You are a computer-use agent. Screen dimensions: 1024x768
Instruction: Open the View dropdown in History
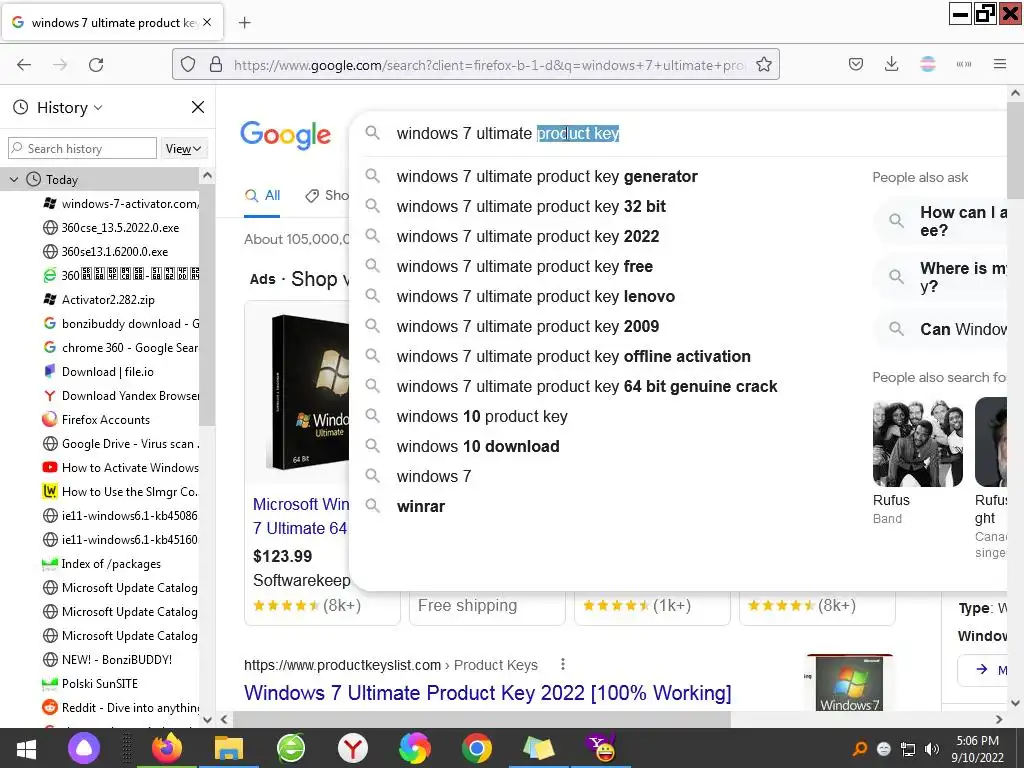pyautogui.click(x=184, y=149)
